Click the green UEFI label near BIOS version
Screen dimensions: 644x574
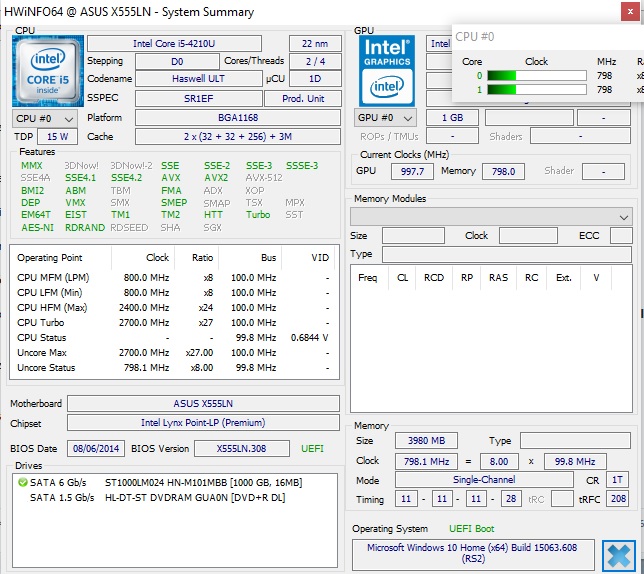pyautogui.click(x=312, y=449)
